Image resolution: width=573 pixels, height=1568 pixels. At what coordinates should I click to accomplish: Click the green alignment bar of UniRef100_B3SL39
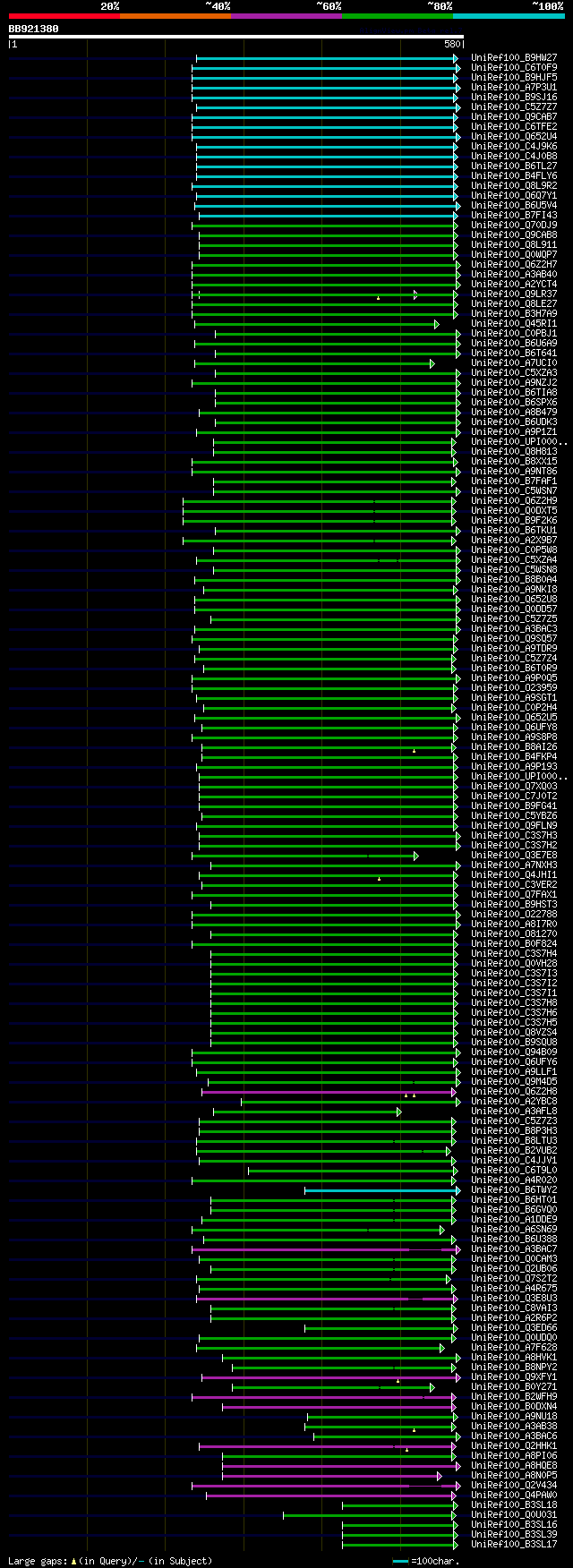[398, 1535]
